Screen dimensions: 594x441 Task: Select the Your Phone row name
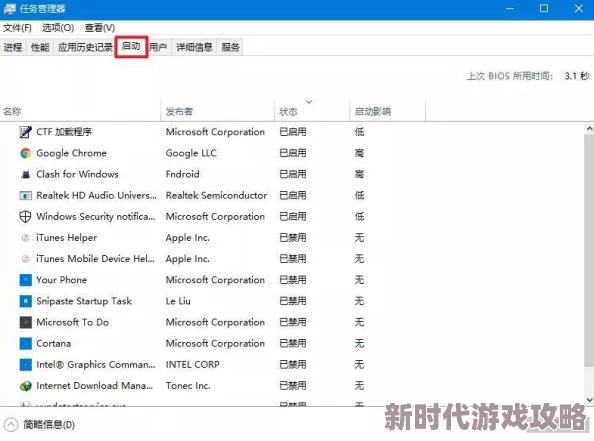click(61, 280)
